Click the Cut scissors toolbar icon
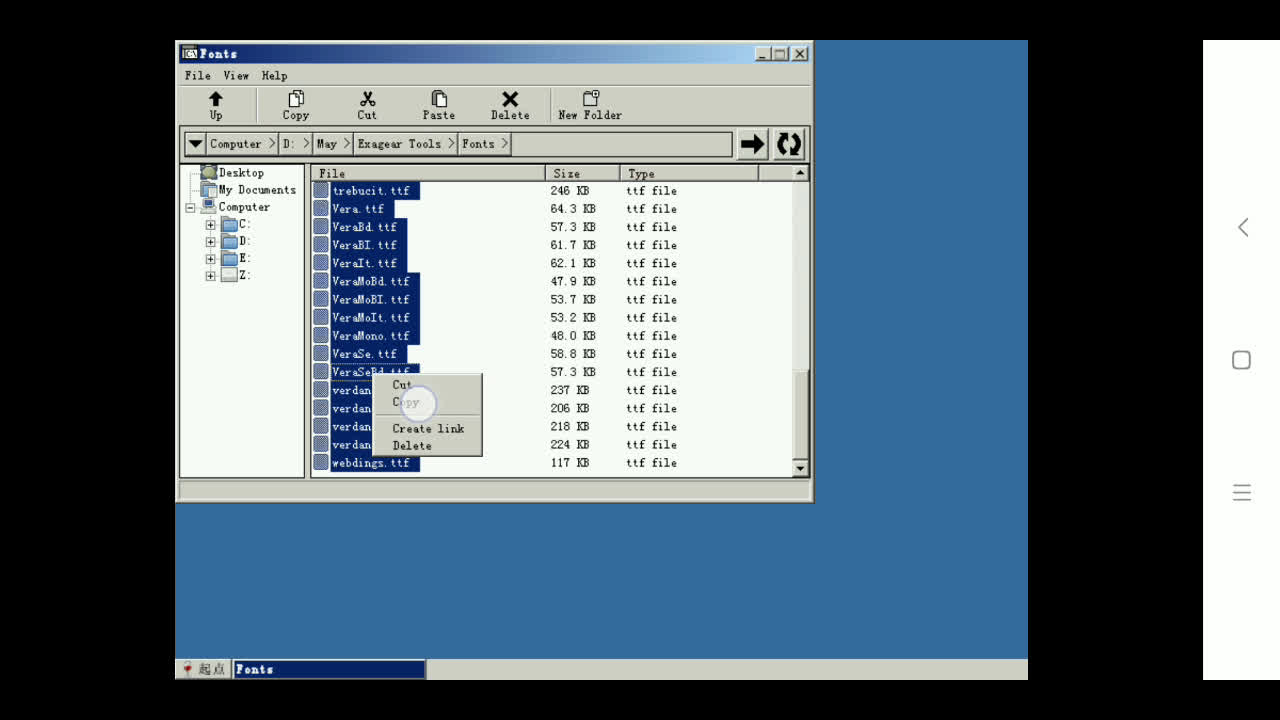Viewport: 1280px width, 720px height. pos(367,100)
